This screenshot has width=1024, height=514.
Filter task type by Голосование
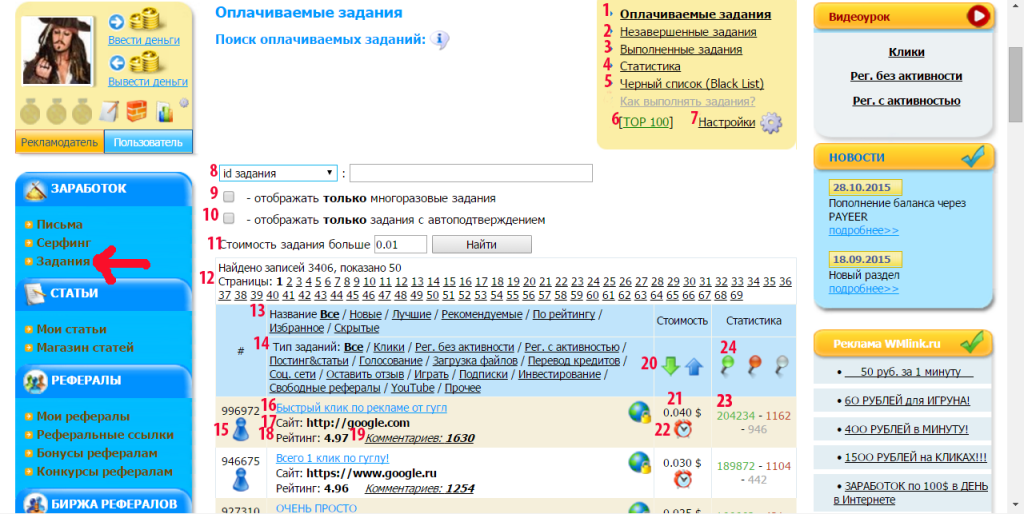click(x=391, y=361)
